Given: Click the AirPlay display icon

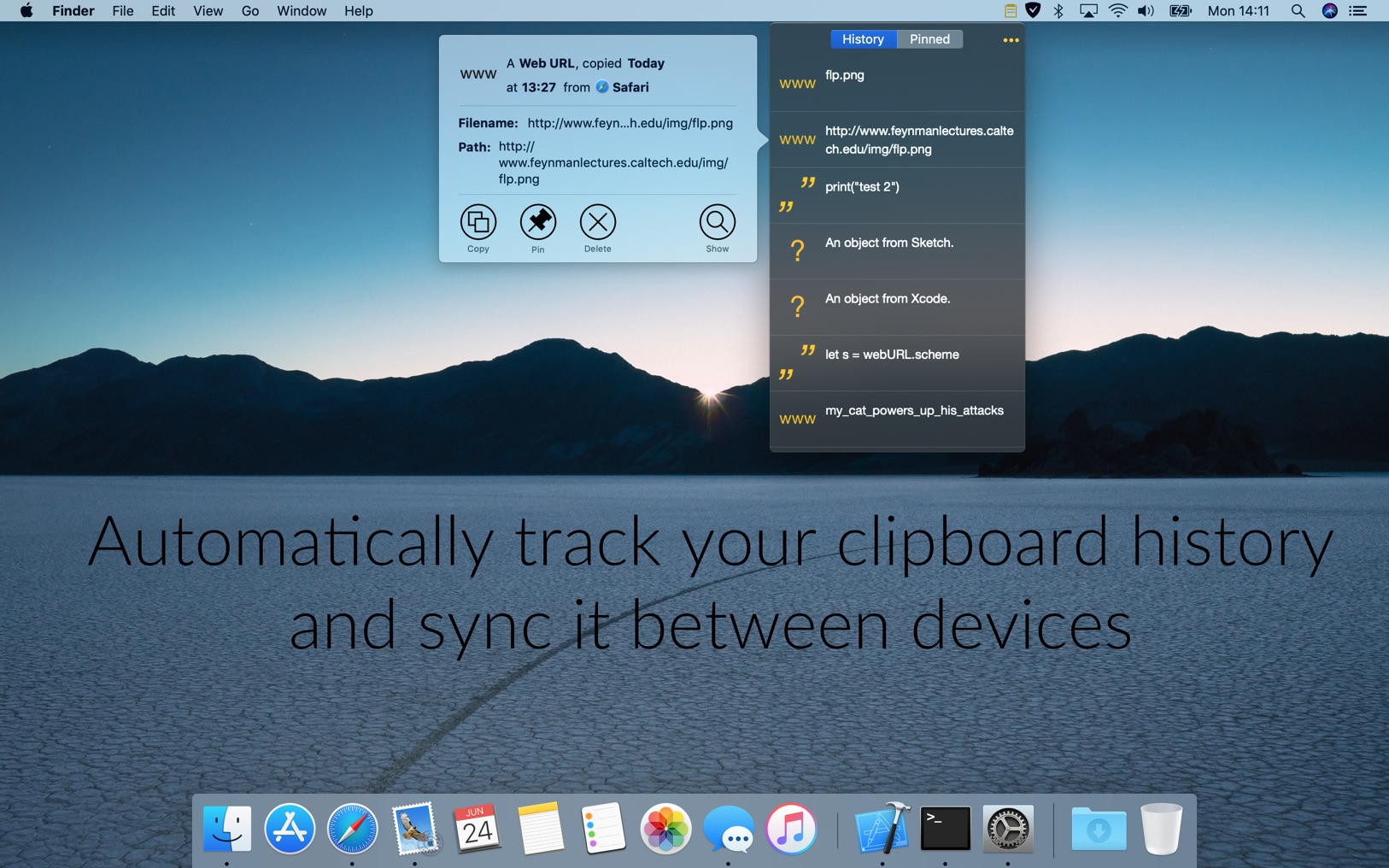Looking at the screenshot, I should 1088,11.
